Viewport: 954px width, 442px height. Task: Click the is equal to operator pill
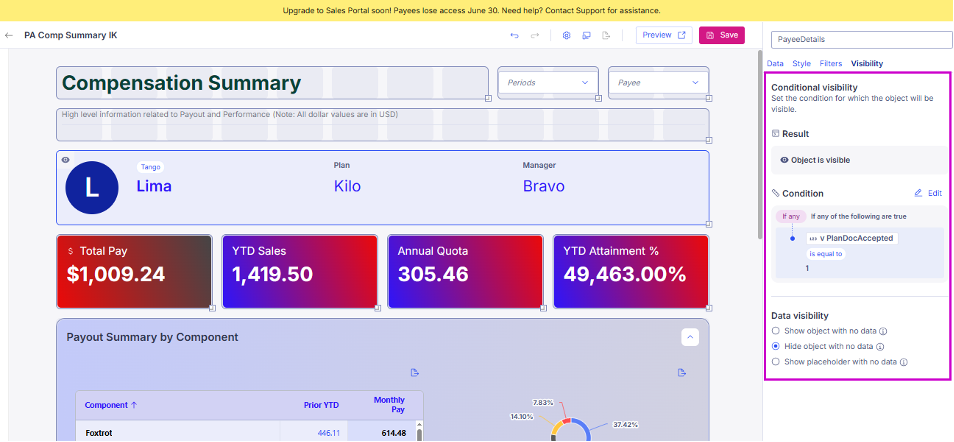pyautogui.click(x=826, y=254)
